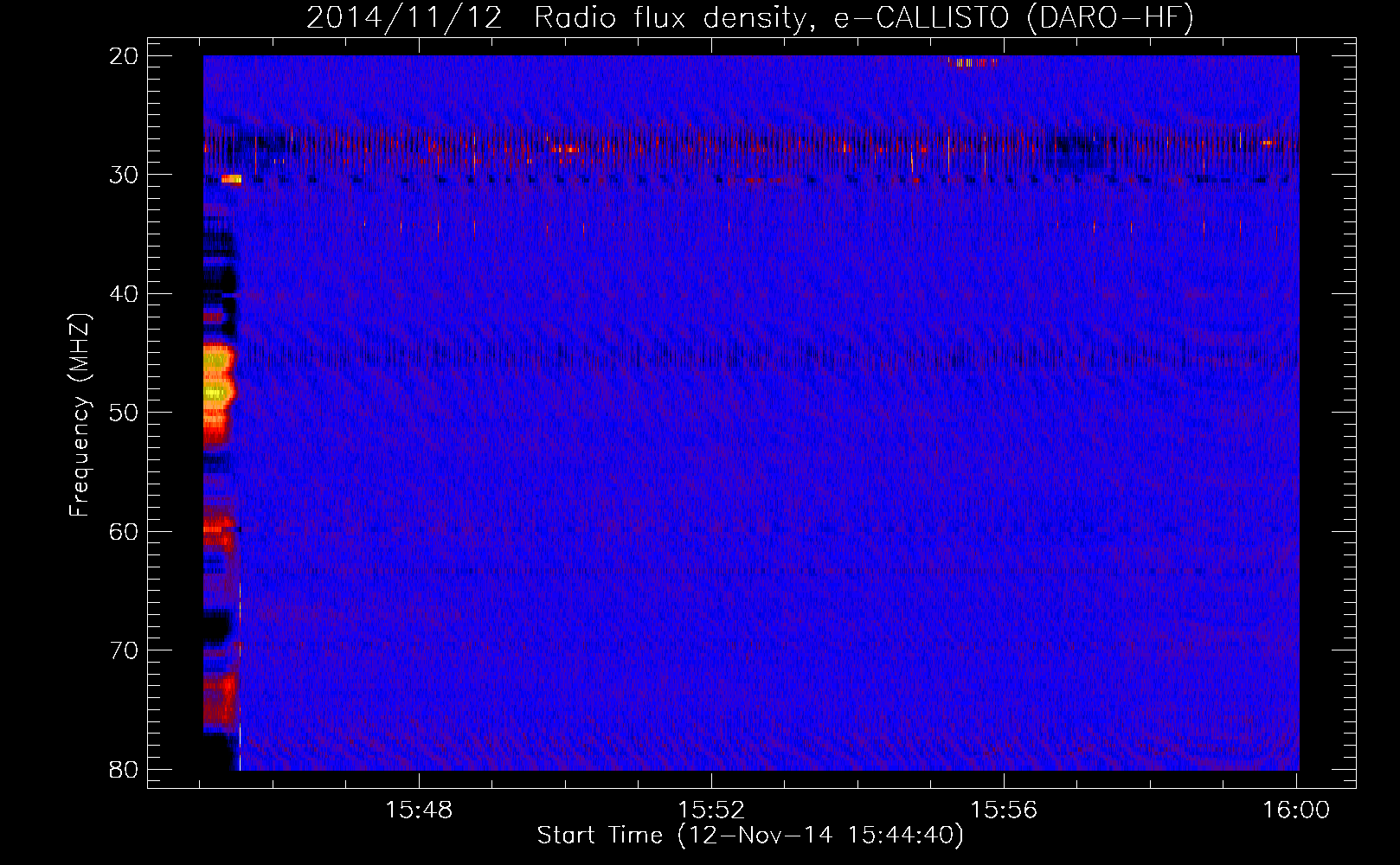Click the small orange mark at 30 MHz left edge
The width and height of the screenshot is (1400, 865).
(231, 179)
